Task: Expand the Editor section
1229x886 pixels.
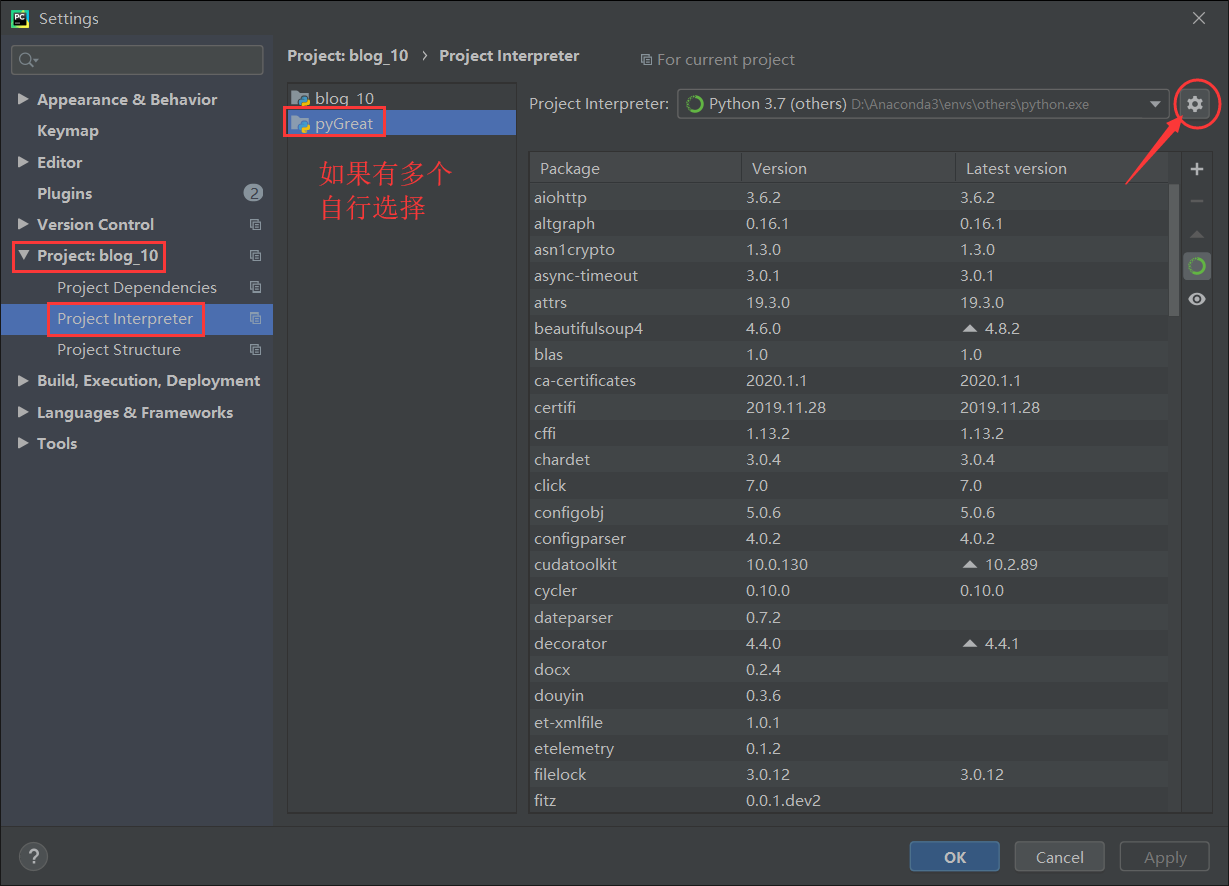Action: 23,162
